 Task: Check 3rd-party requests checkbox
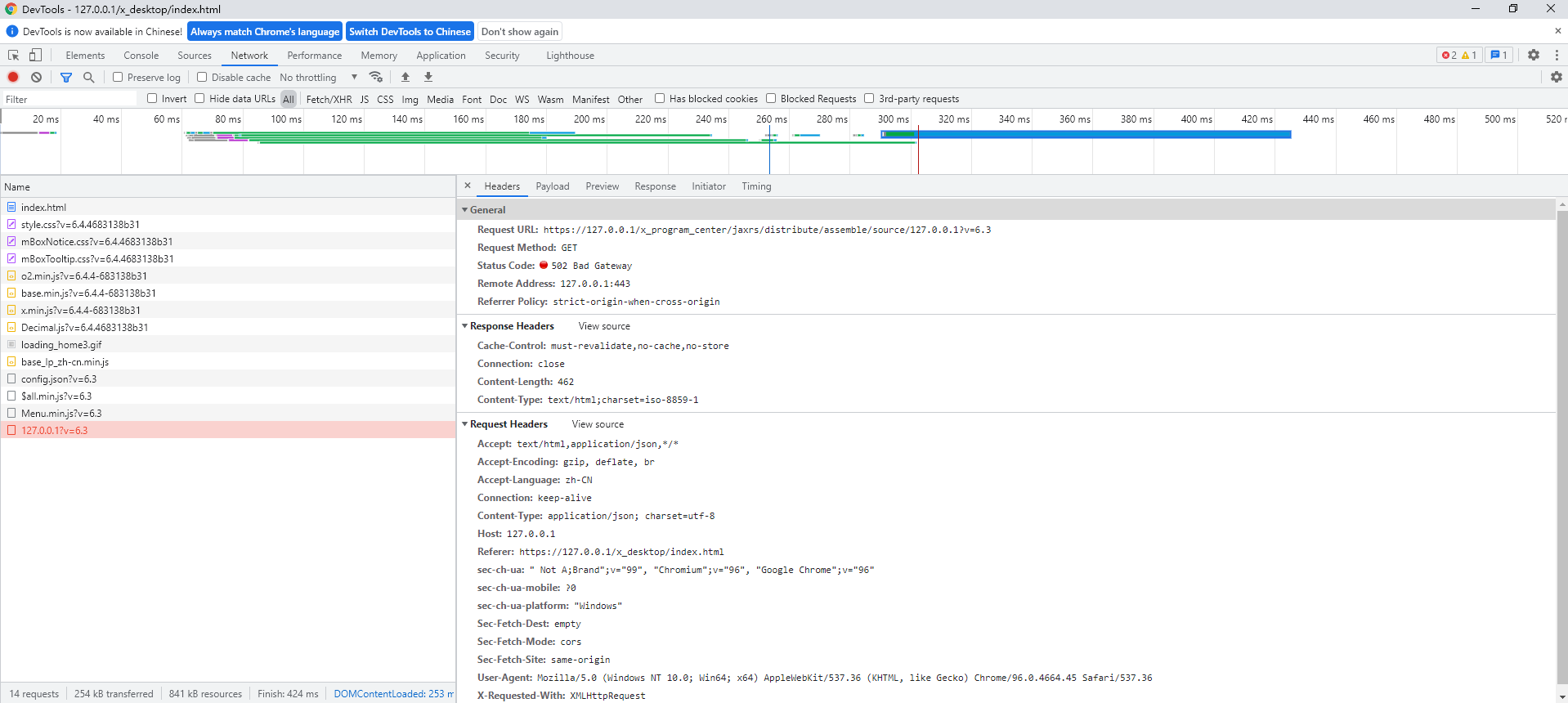869,98
